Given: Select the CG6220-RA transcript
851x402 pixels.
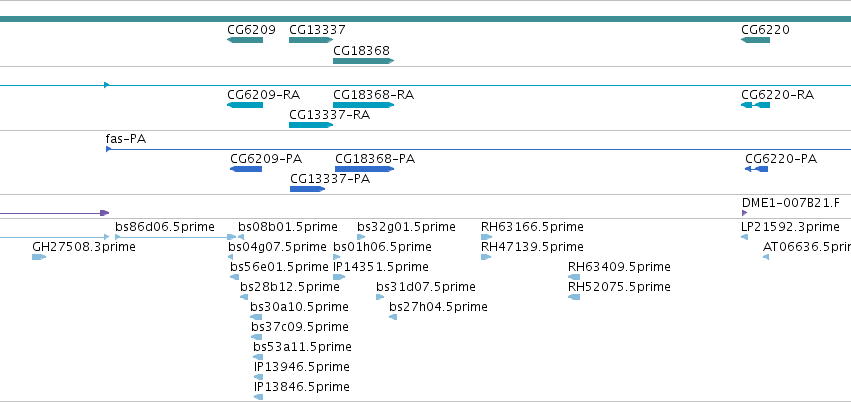Looking at the screenshot, I should pos(755,105).
